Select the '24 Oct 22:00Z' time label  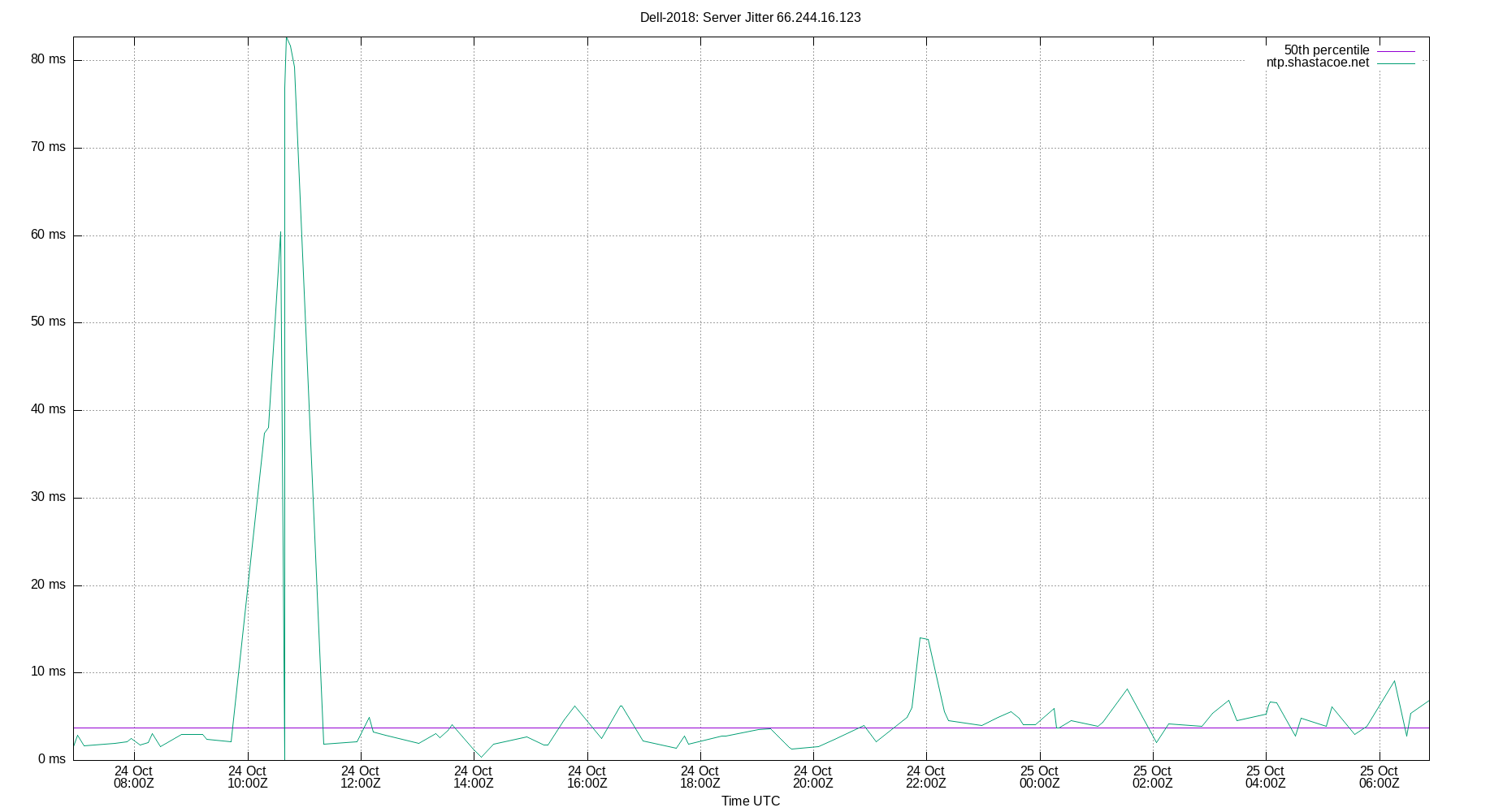925,777
